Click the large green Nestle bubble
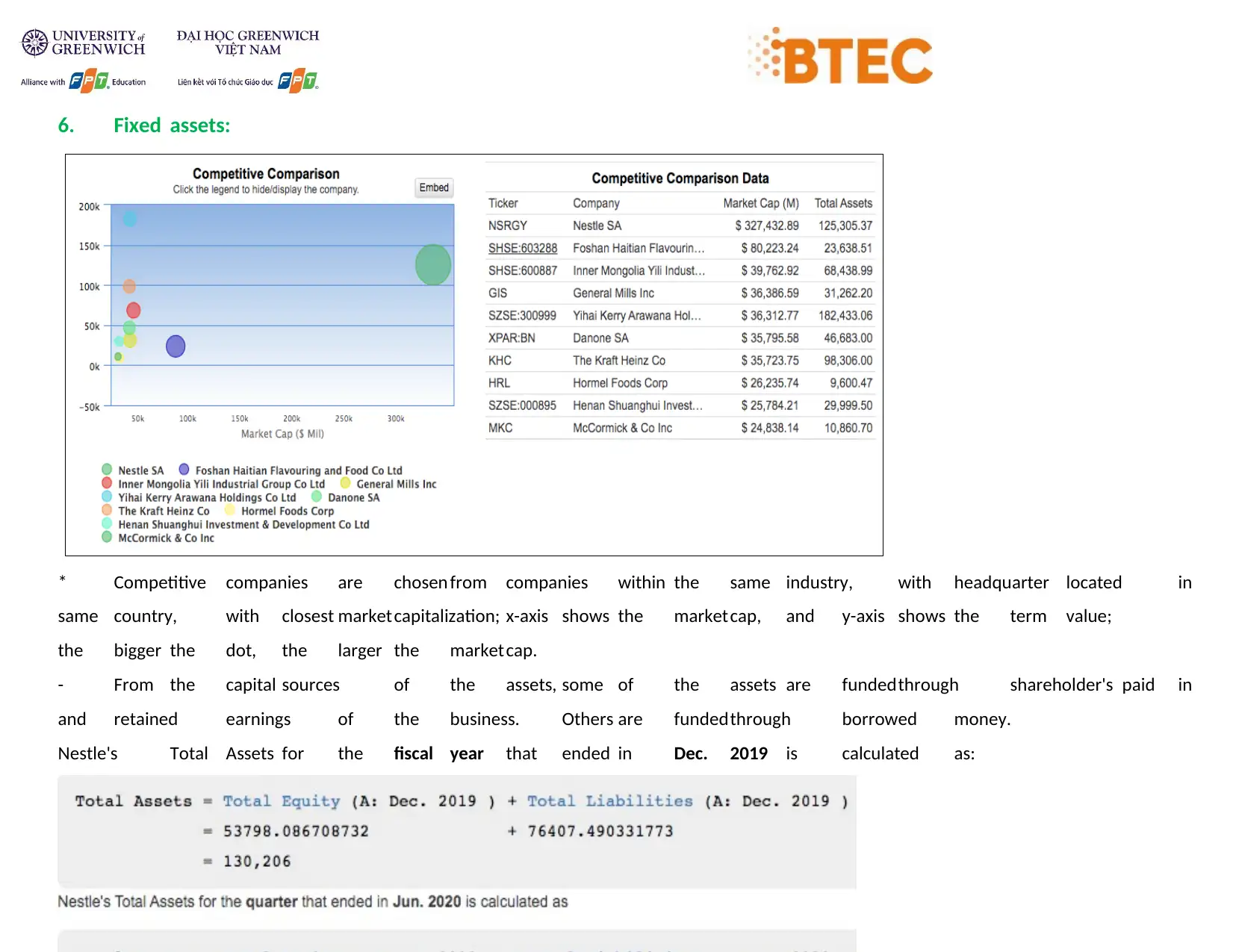Image resolution: width=1233 pixels, height=952 pixels. [x=433, y=265]
